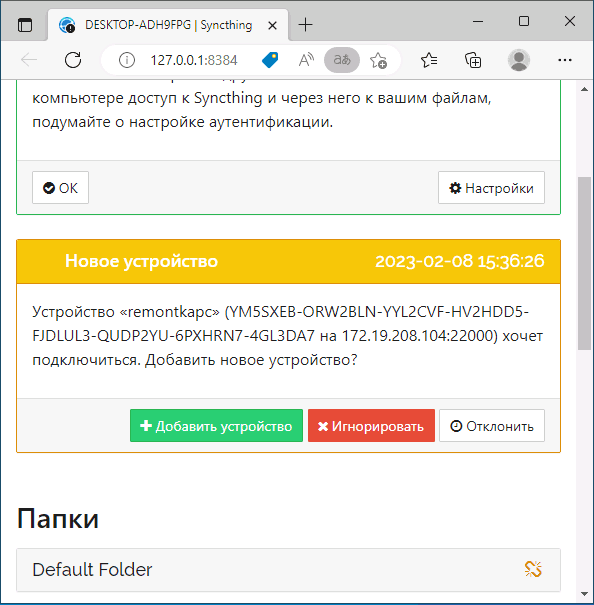Viewport: 594px width, 605px height.
Task: Click the page scrollbar thumb
Action: coord(585,264)
